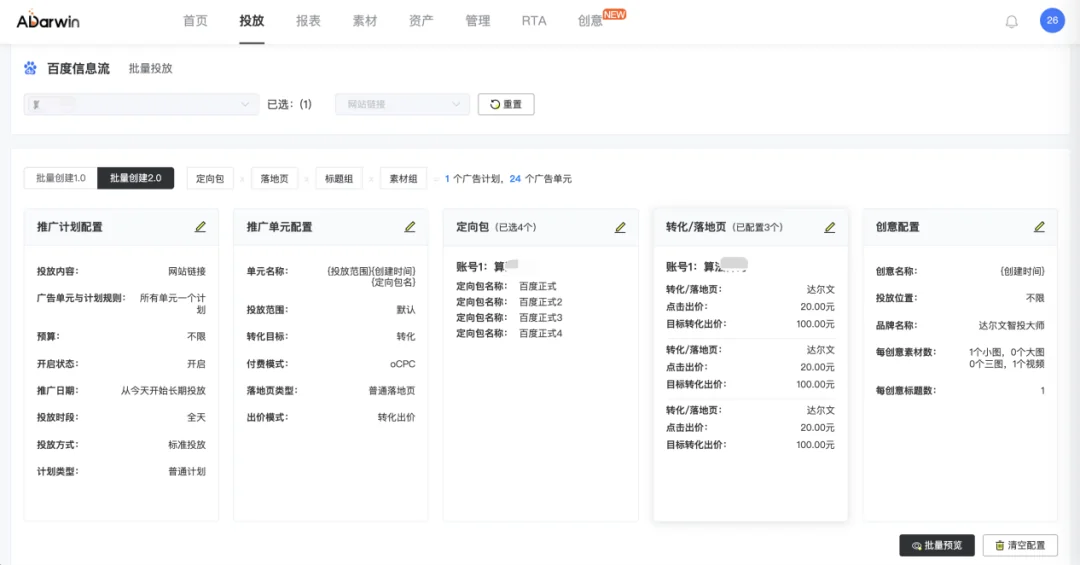Click oCPC 付费模式 value
Image resolution: width=1080 pixels, height=565 pixels.
(x=403, y=364)
